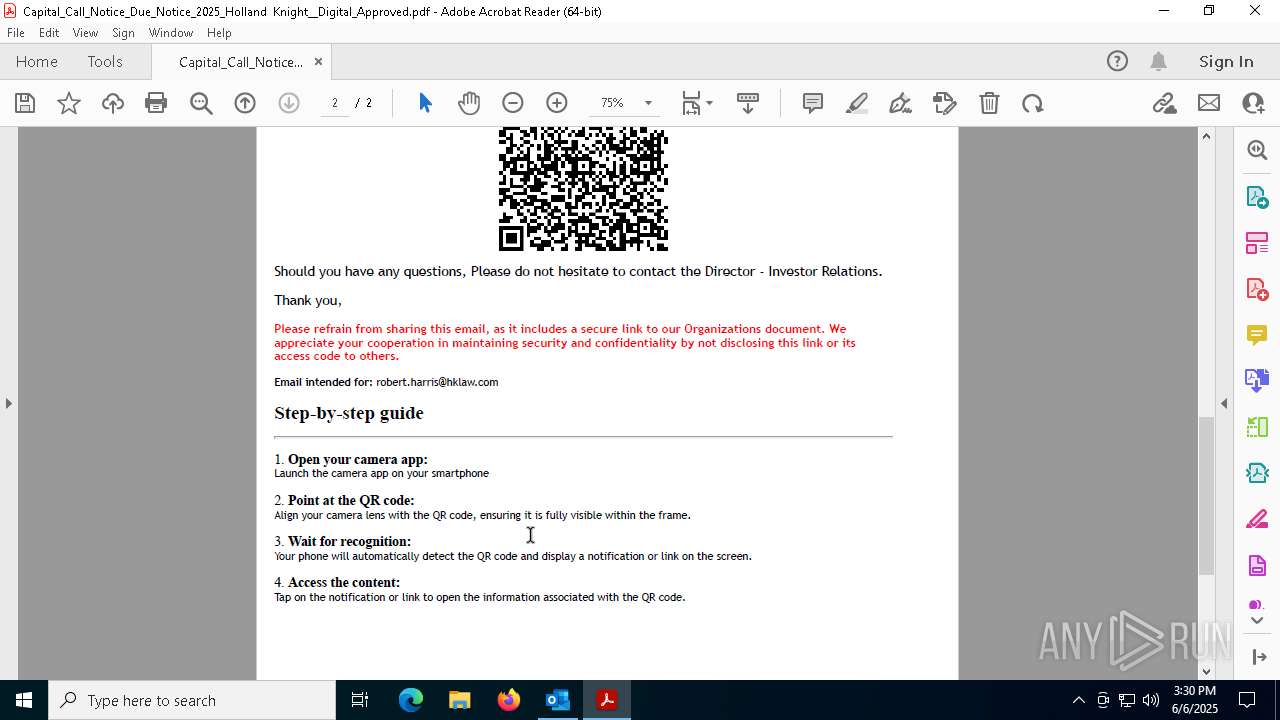Open the Window menu
Screen dimensions: 1280x720
click(171, 33)
